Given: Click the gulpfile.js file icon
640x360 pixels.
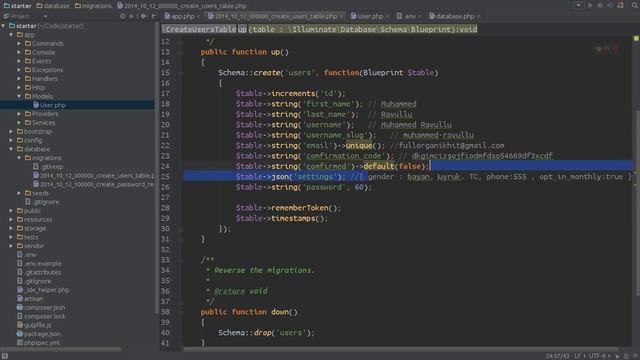Looking at the screenshot, I should 20,325.
